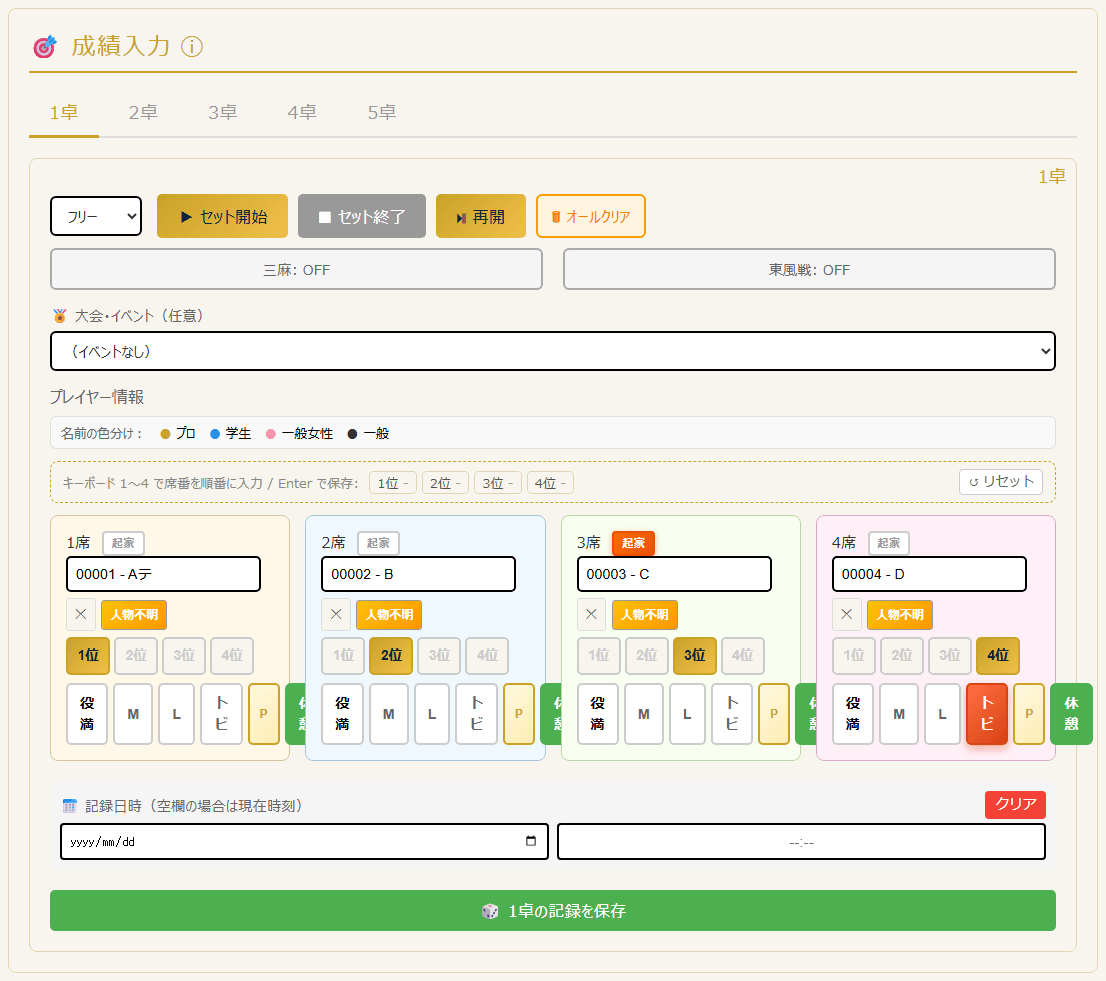1106x981 pixels.
Task: Toggle the active トビ button in 4席
Action: click(x=987, y=714)
